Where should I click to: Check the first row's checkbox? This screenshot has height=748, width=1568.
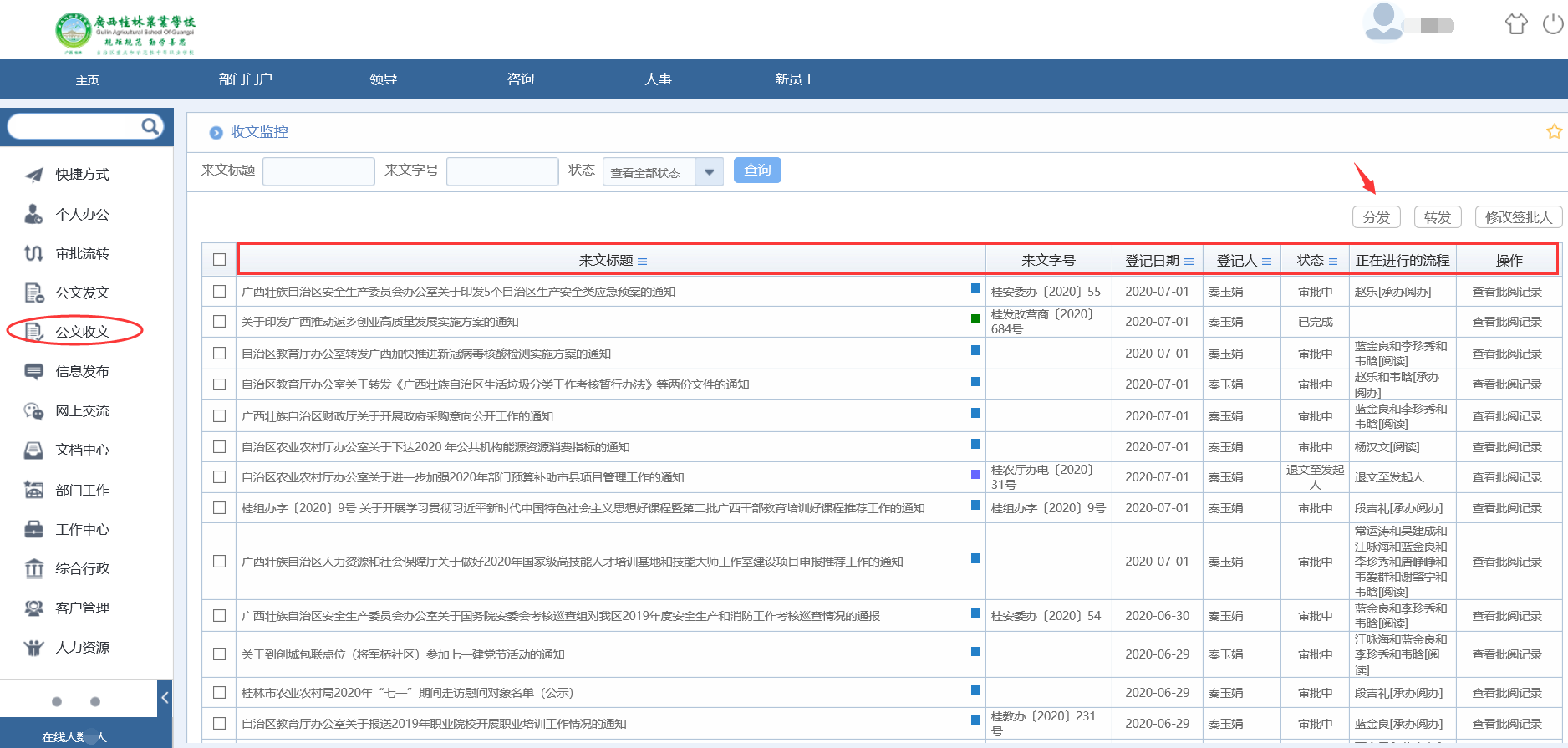219,292
